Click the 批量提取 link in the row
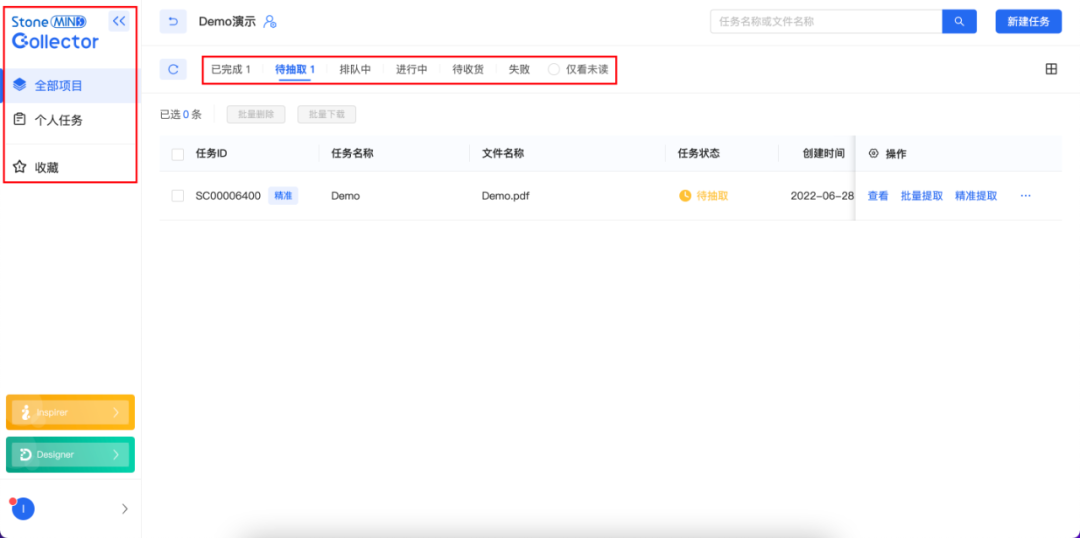Image resolution: width=1080 pixels, height=538 pixels. [x=921, y=196]
